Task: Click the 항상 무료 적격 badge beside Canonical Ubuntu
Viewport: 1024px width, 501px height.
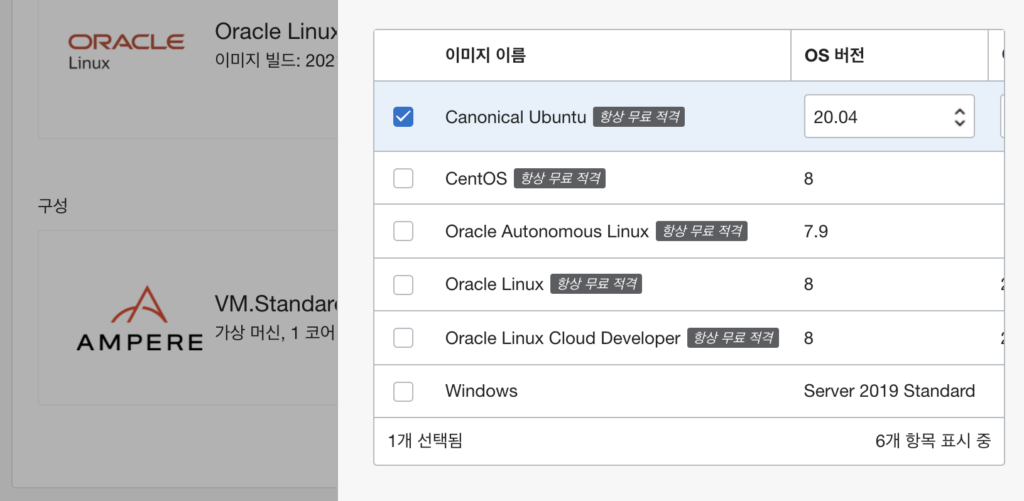Action: point(639,117)
